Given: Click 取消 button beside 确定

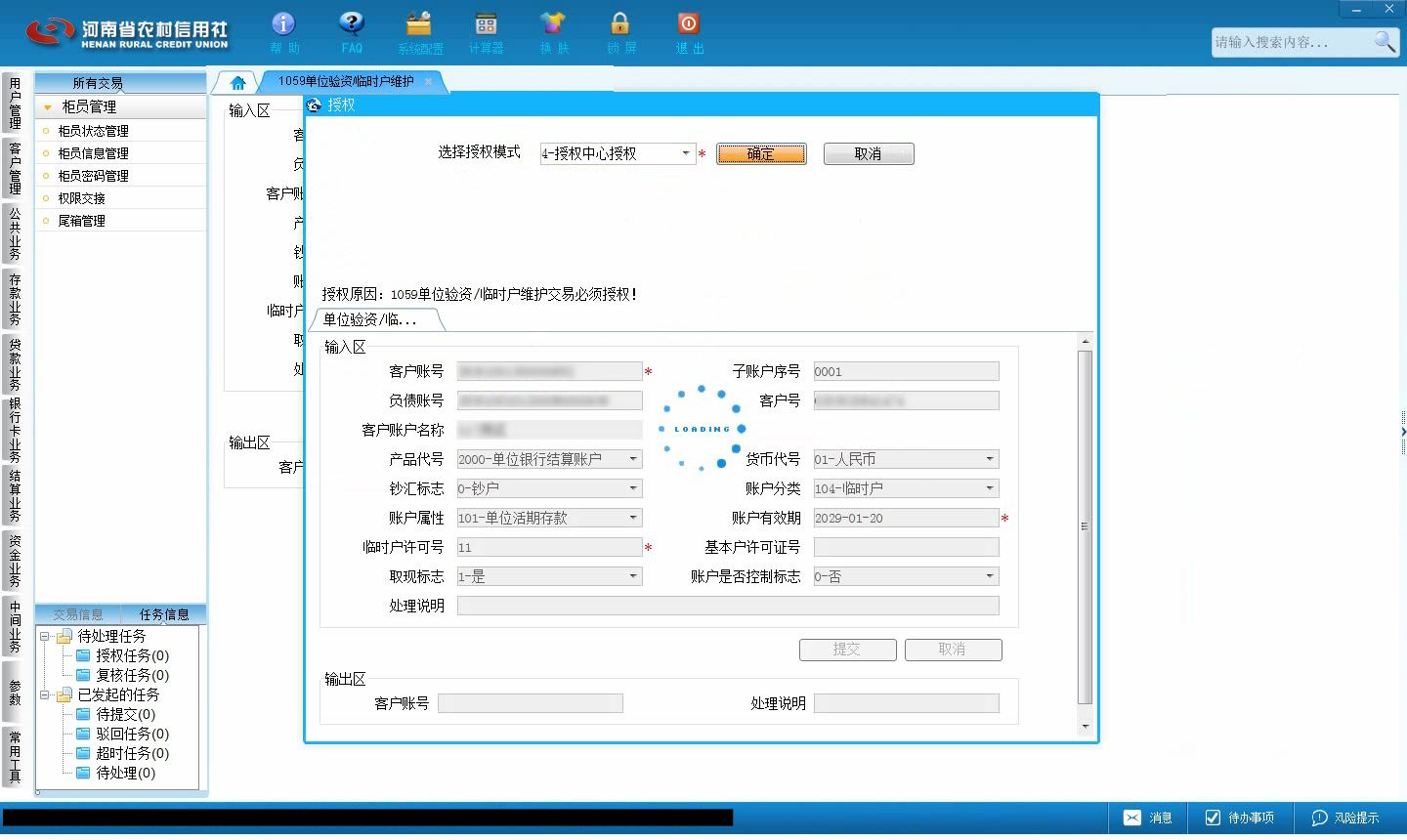Looking at the screenshot, I should tap(869, 153).
